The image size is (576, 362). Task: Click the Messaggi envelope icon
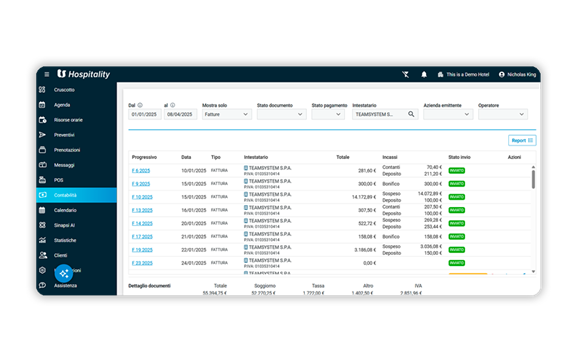click(x=43, y=165)
